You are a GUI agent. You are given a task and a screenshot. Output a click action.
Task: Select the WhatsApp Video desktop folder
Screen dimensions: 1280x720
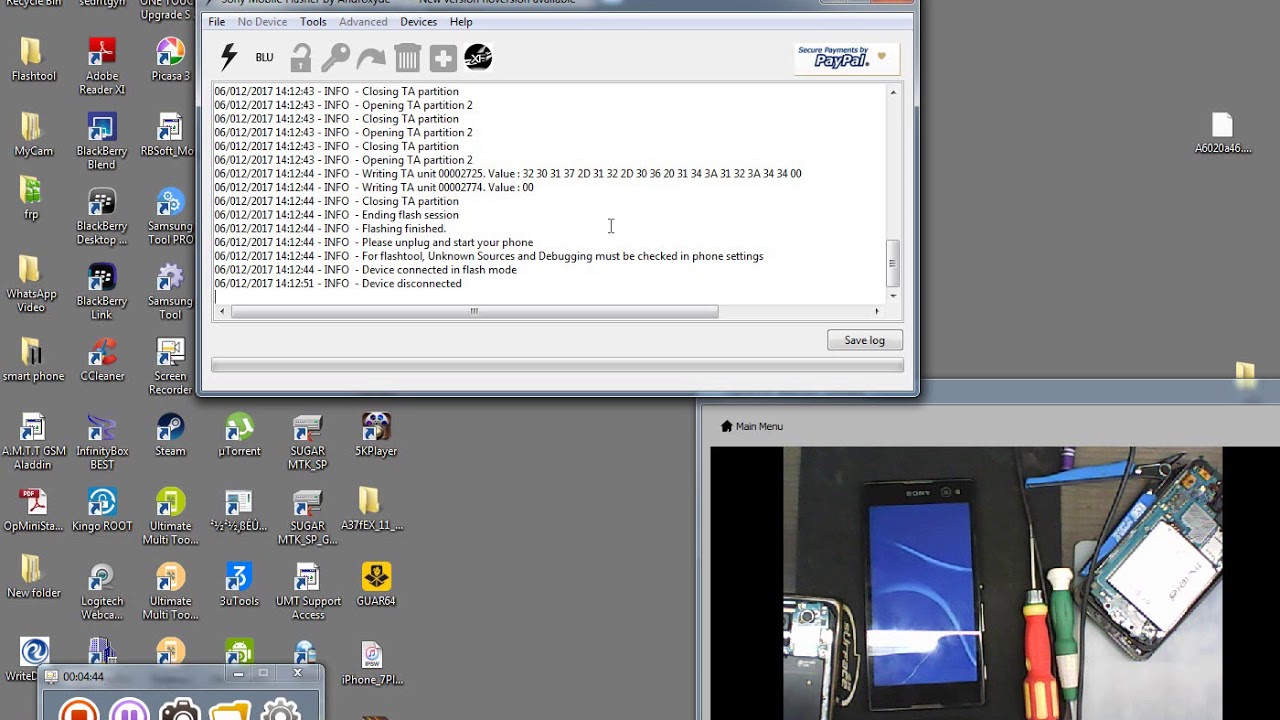(x=32, y=284)
